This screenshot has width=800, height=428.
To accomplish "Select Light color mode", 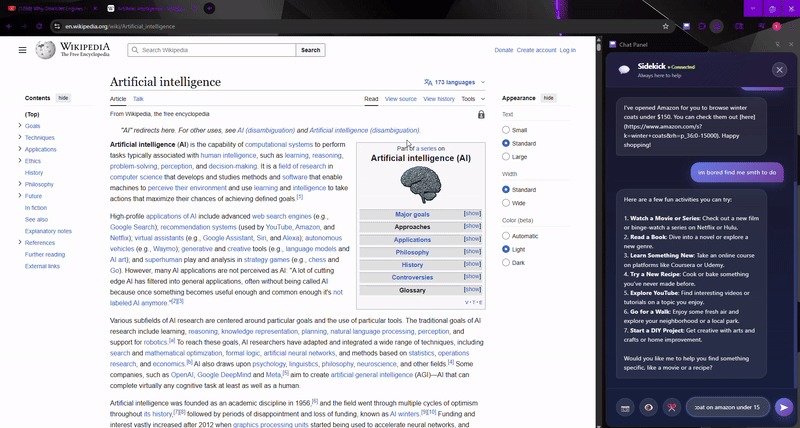I will tap(506, 249).
